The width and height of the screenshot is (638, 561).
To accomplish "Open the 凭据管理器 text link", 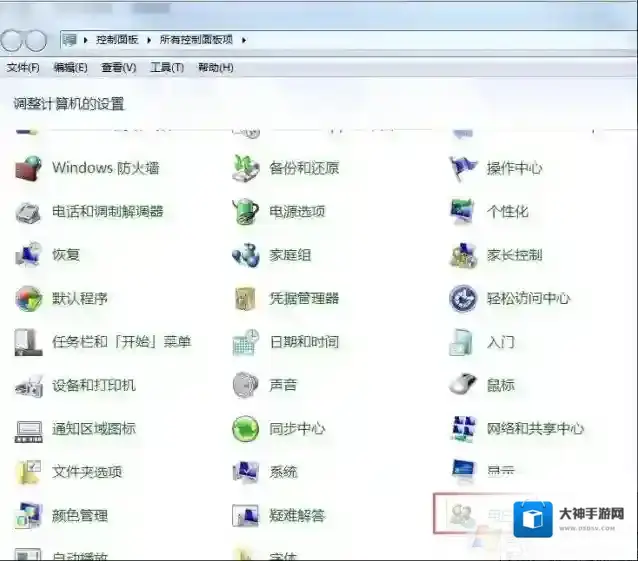I will coord(304,299).
